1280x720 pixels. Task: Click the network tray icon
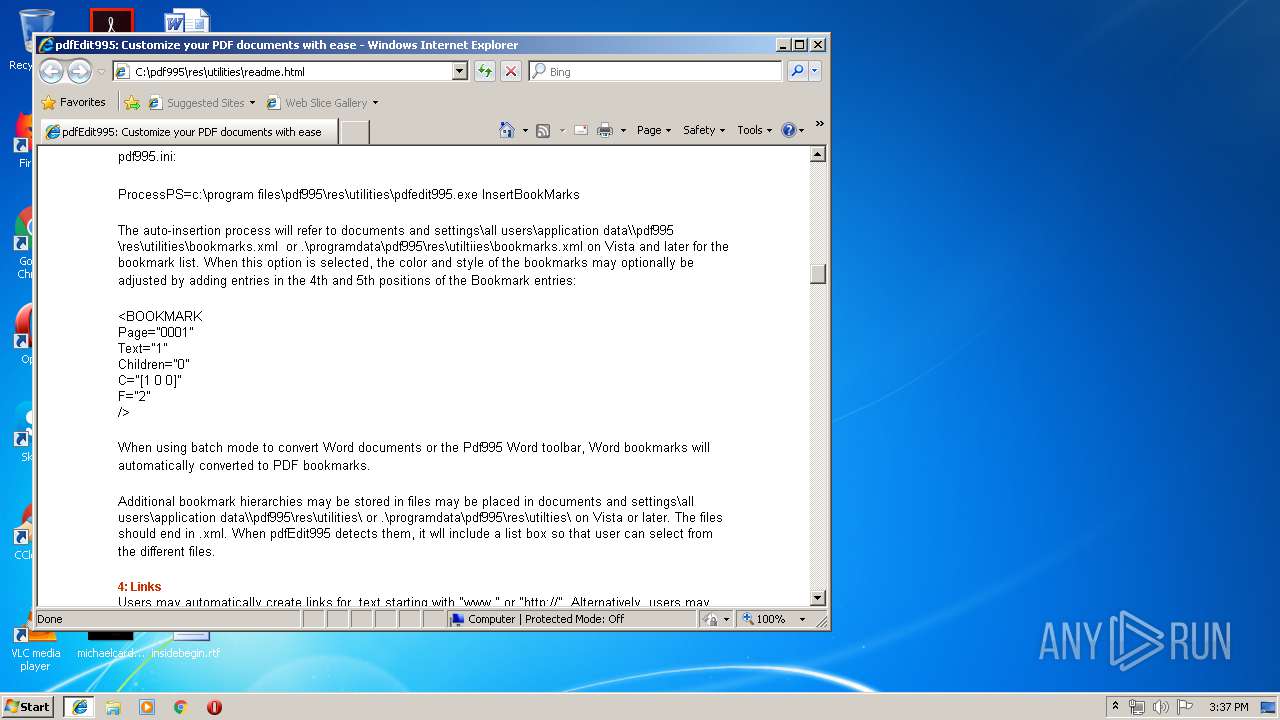tap(1137, 706)
